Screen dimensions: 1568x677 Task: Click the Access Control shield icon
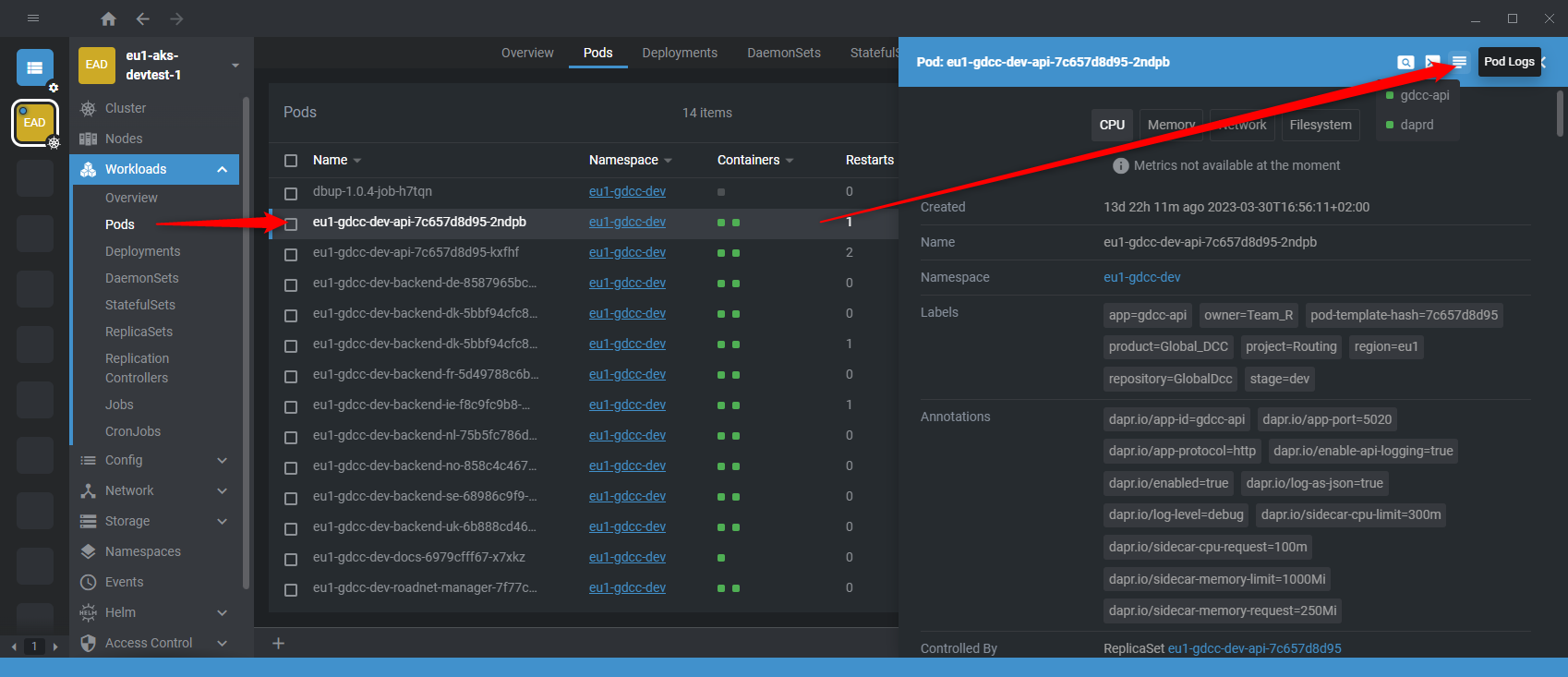point(89,643)
